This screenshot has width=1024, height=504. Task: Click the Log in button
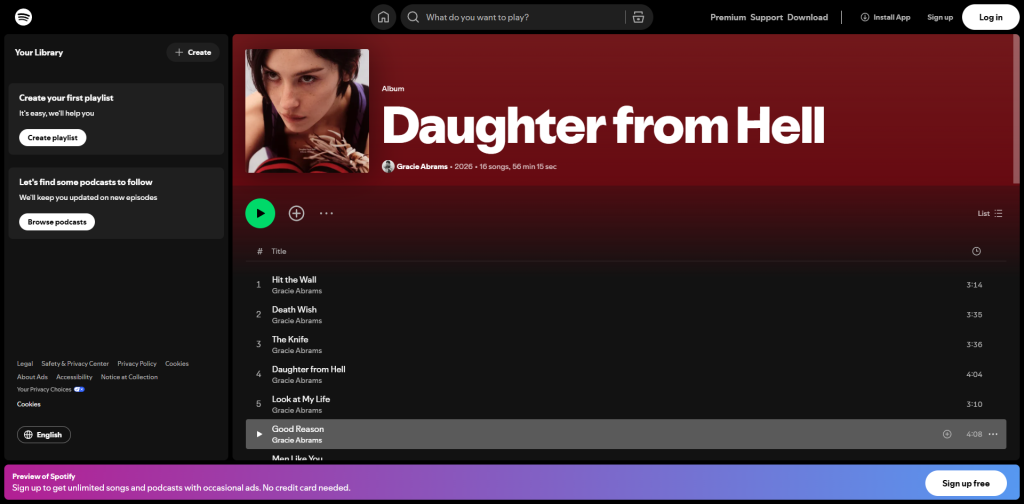coord(990,18)
